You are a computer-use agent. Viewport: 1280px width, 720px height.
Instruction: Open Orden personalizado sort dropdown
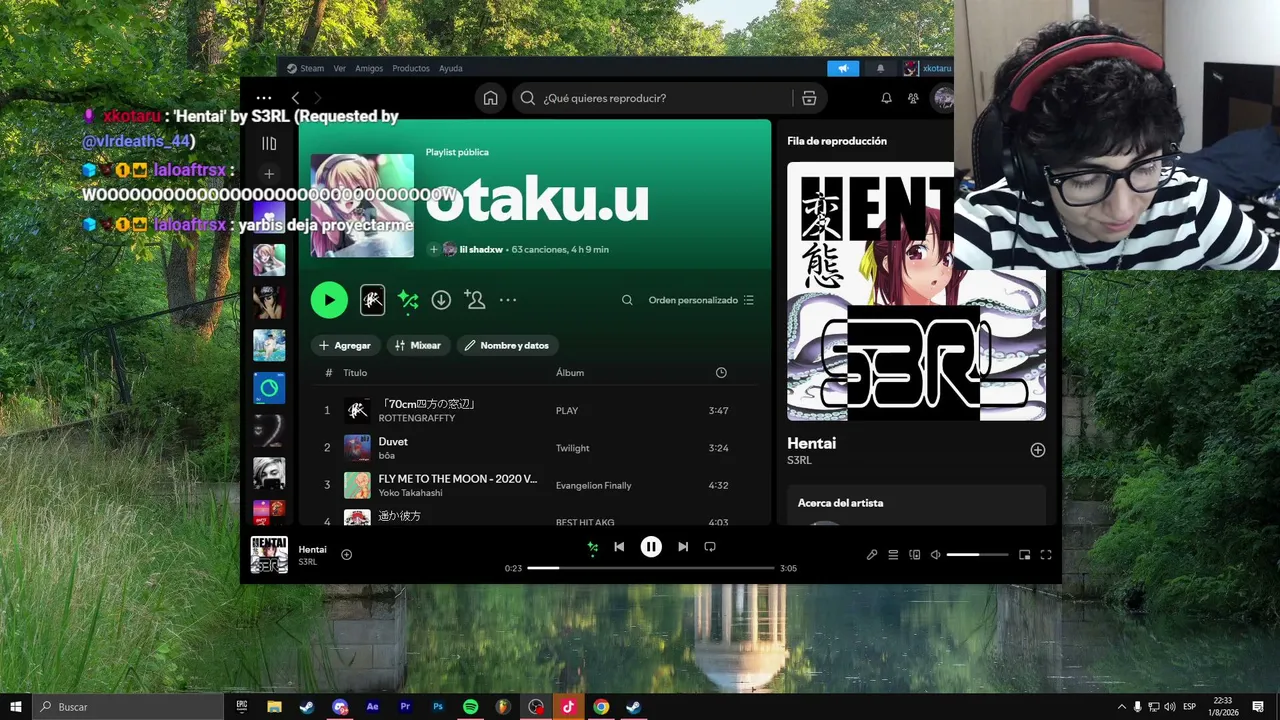701,300
